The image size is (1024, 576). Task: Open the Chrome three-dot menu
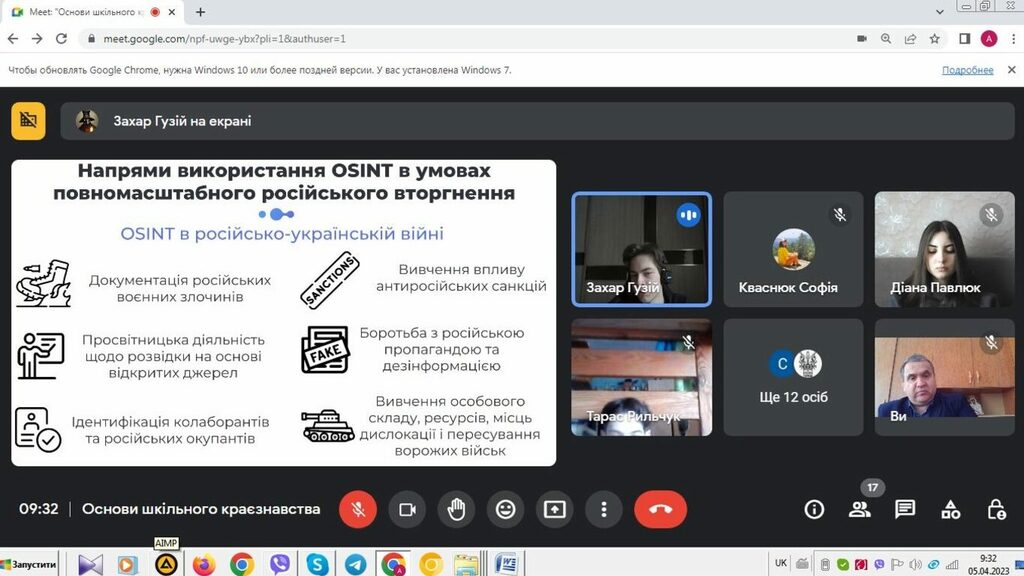pos(1012,39)
